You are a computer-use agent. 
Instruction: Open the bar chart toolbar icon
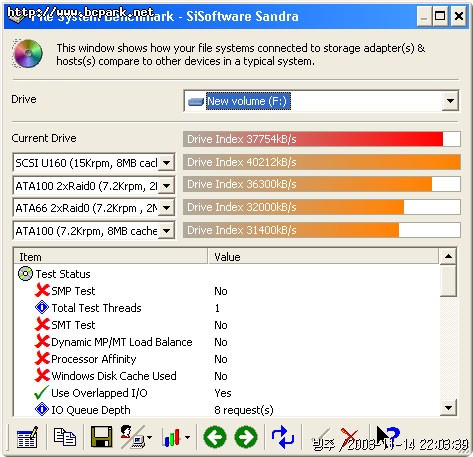pyautogui.click(x=172, y=437)
